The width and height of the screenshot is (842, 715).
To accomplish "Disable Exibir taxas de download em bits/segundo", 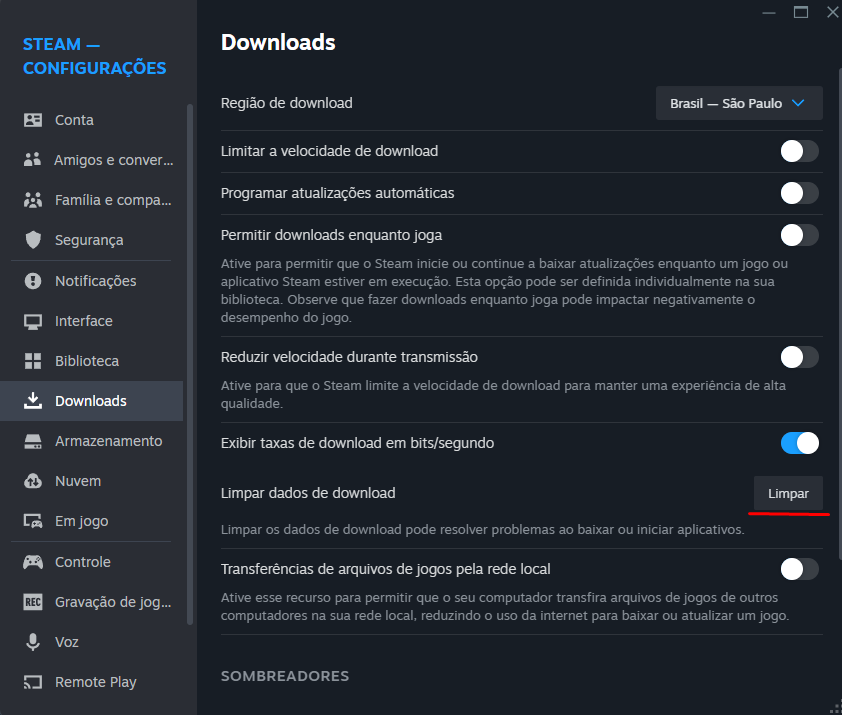I will (800, 443).
